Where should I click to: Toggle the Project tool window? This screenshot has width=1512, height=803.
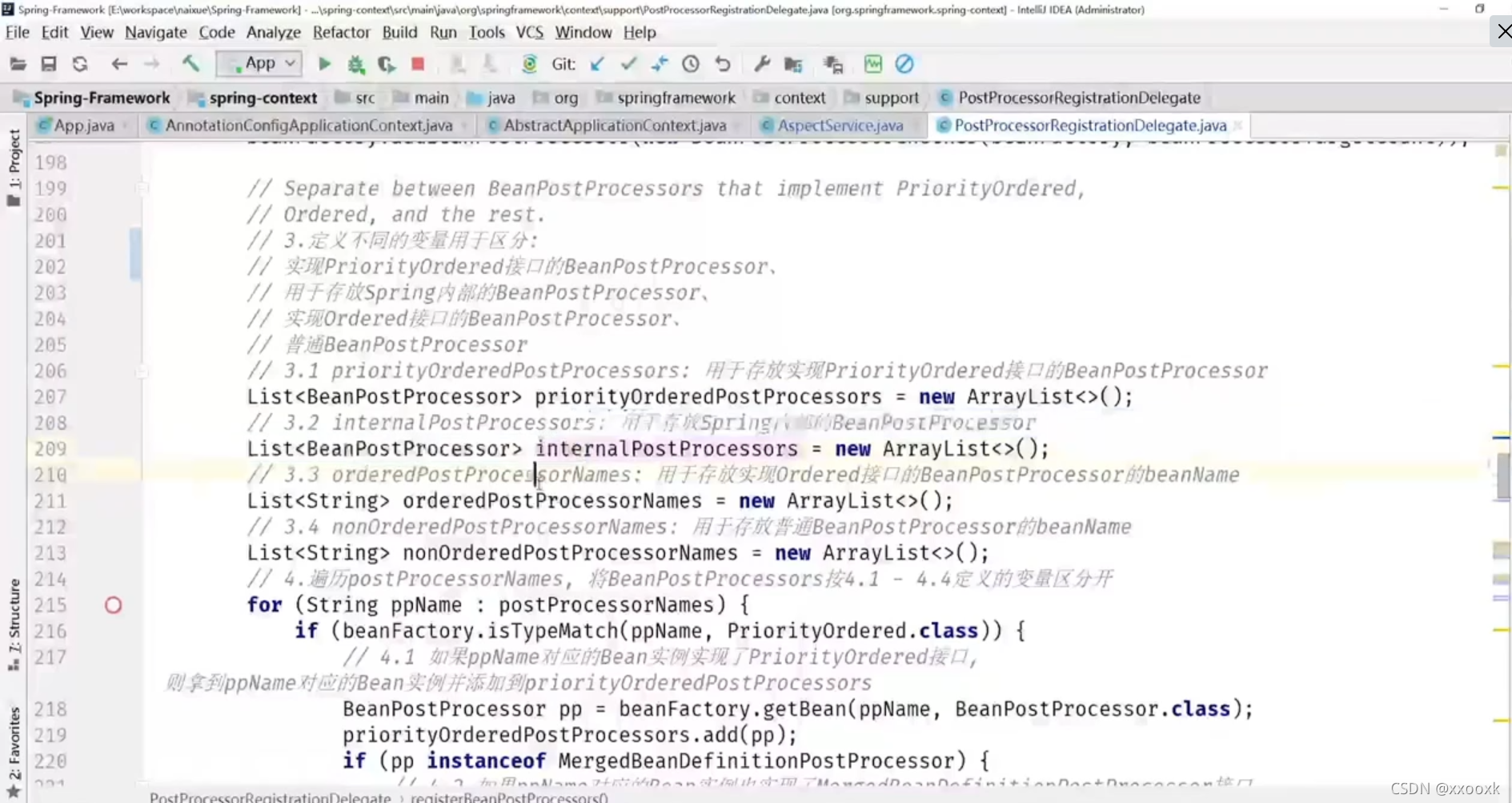pyautogui.click(x=14, y=168)
